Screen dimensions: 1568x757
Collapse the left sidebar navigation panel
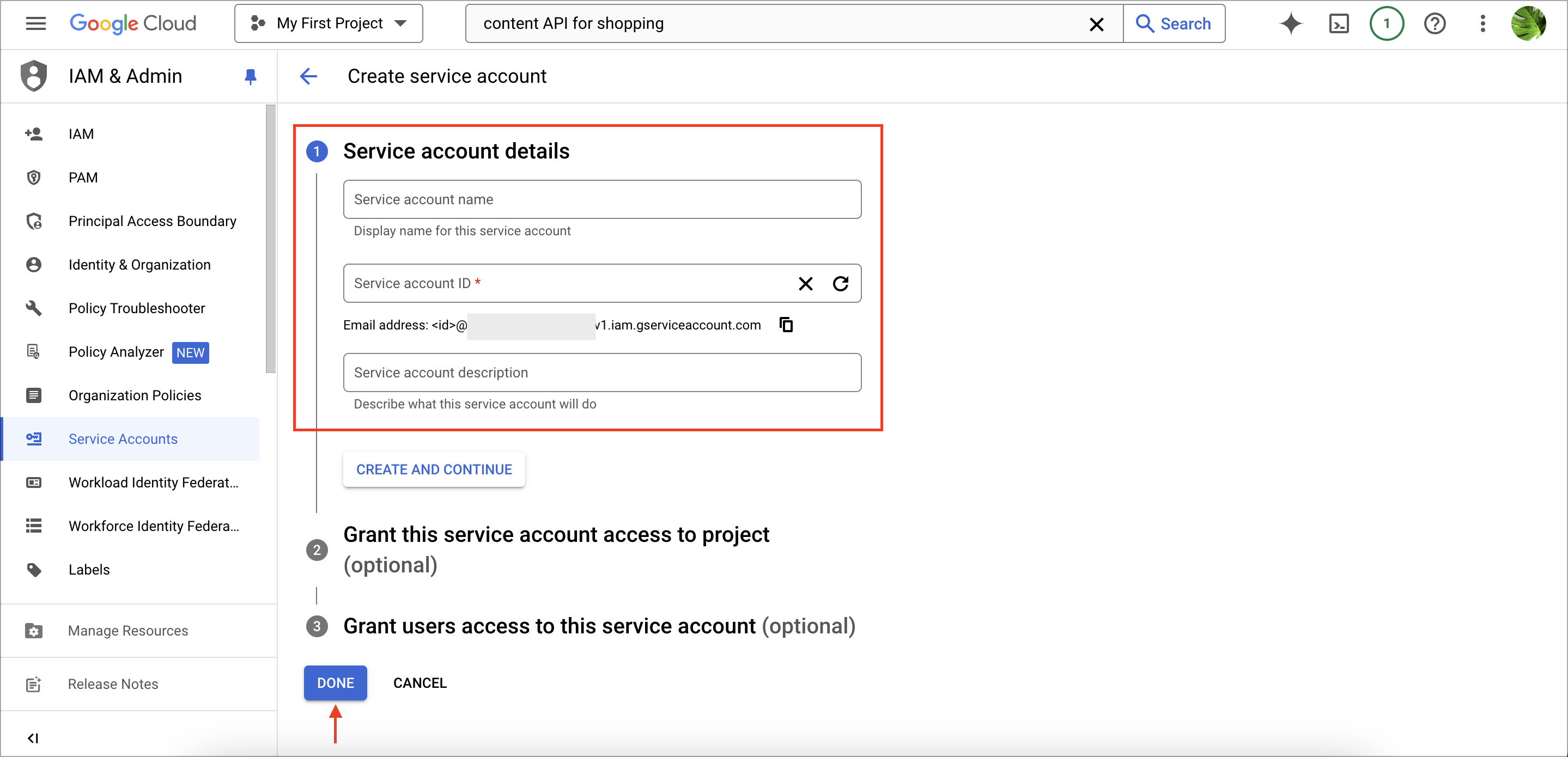(33, 738)
